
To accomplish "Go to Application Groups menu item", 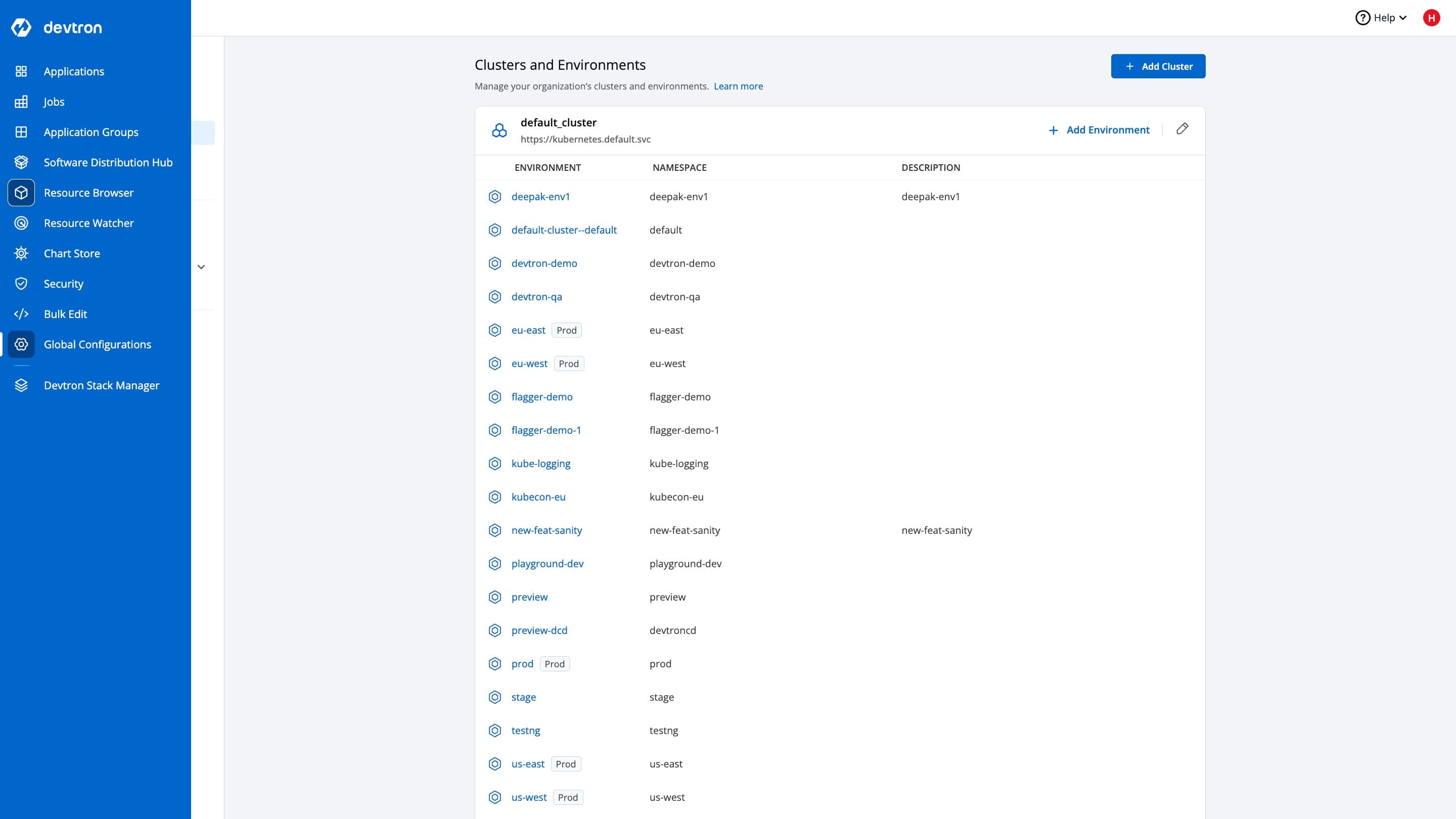I will (x=91, y=131).
